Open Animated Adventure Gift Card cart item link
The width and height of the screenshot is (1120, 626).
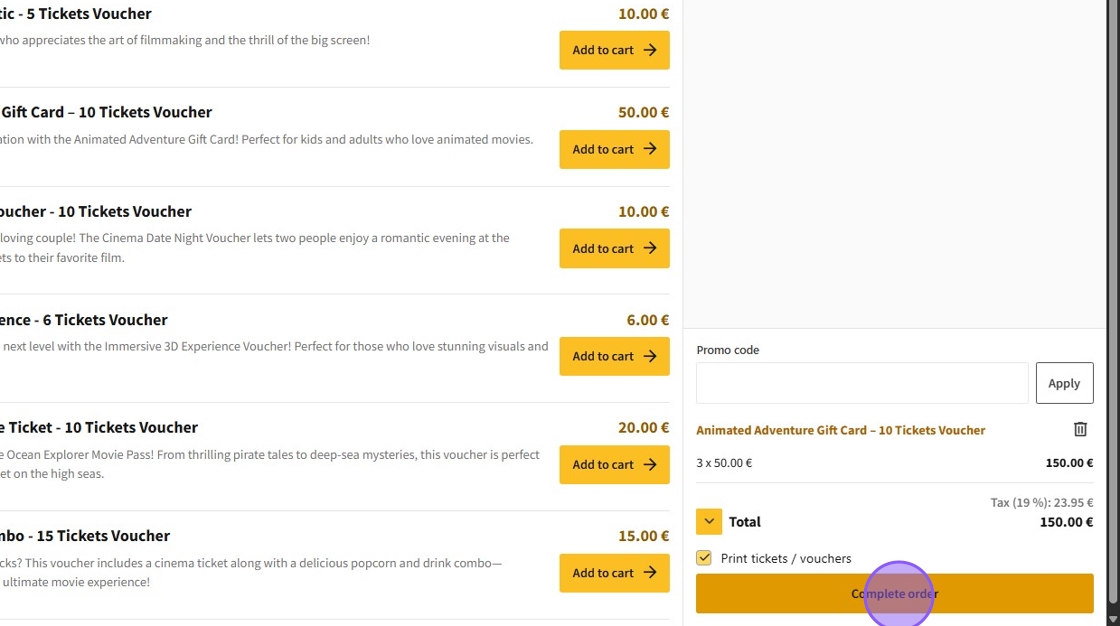(840, 430)
